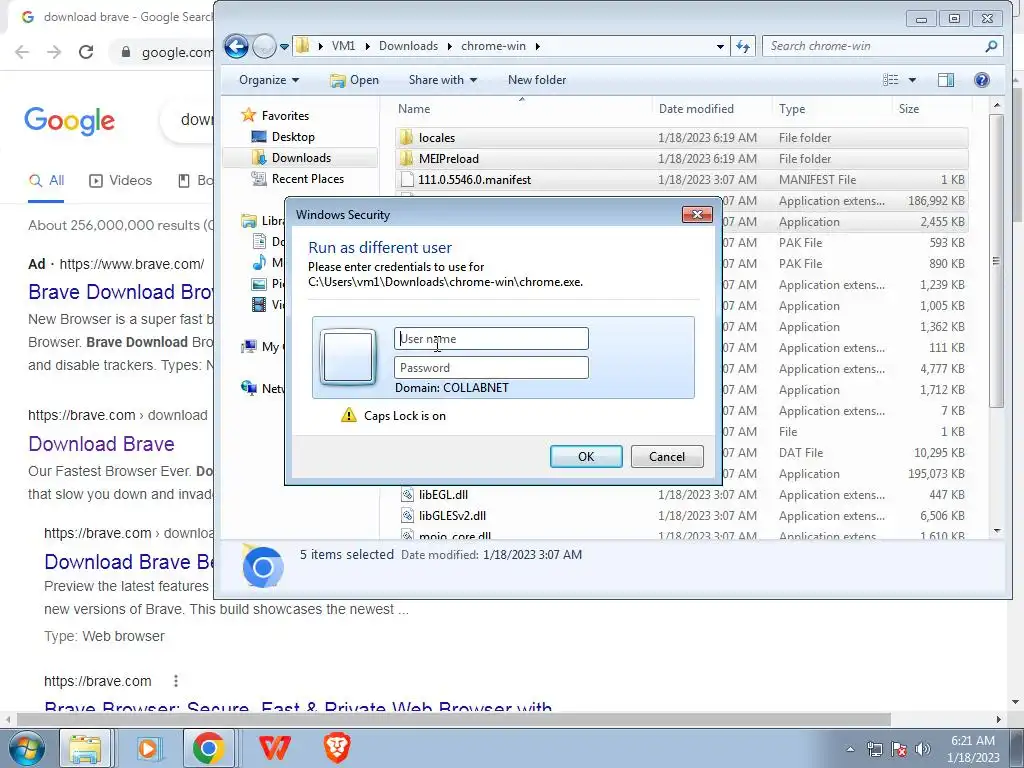Click the change view icon

click(891, 80)
